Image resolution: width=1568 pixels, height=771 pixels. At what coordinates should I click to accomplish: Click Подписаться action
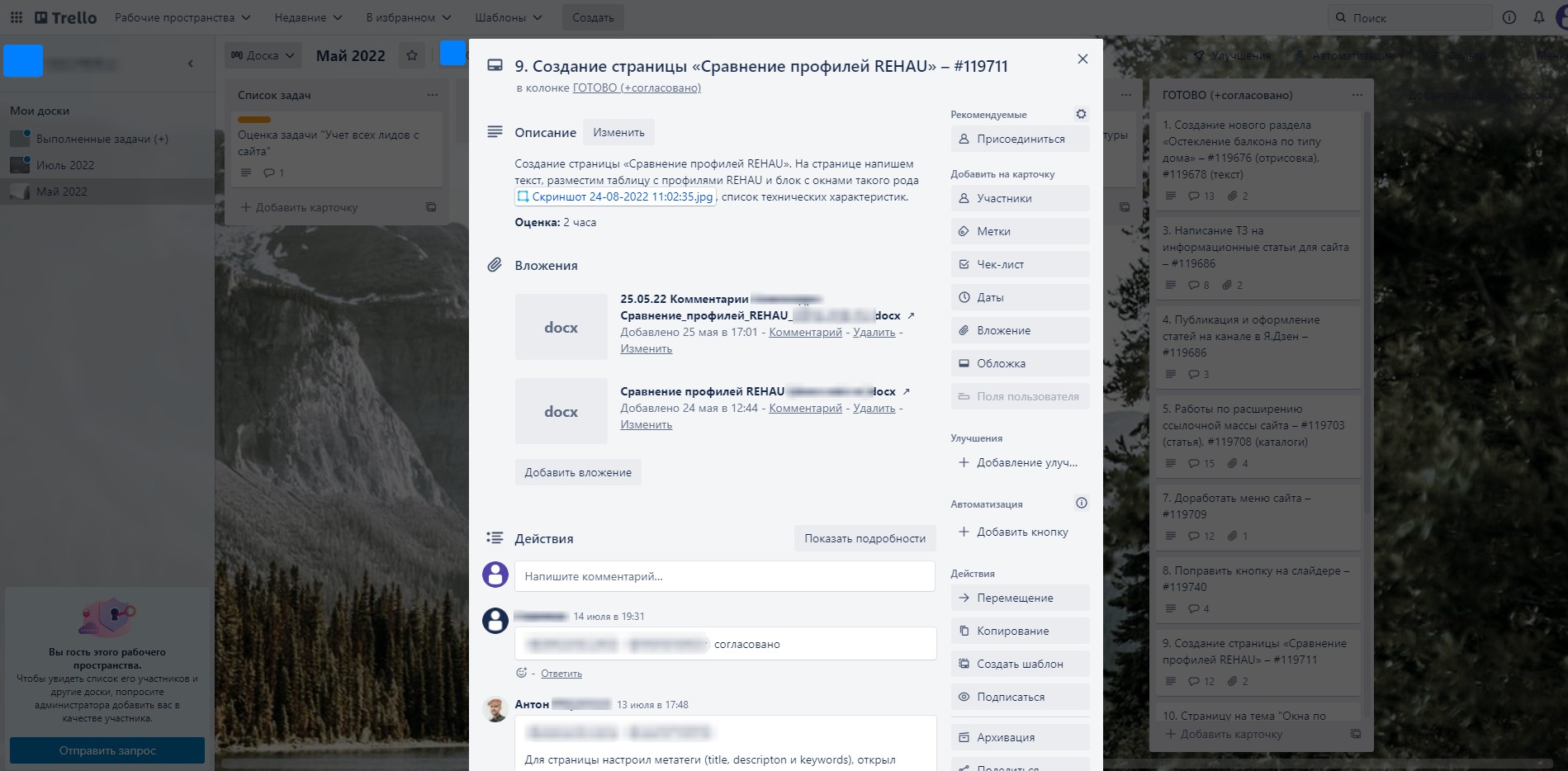pos(1020,697)
